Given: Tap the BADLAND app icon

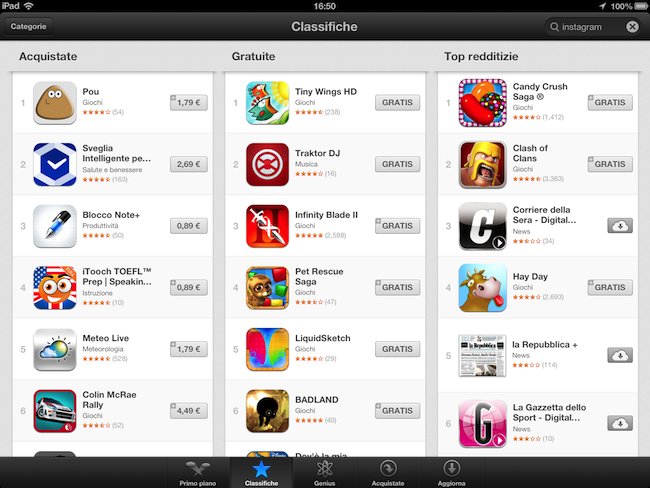Looking at the screenshot, I should (267, 411).
